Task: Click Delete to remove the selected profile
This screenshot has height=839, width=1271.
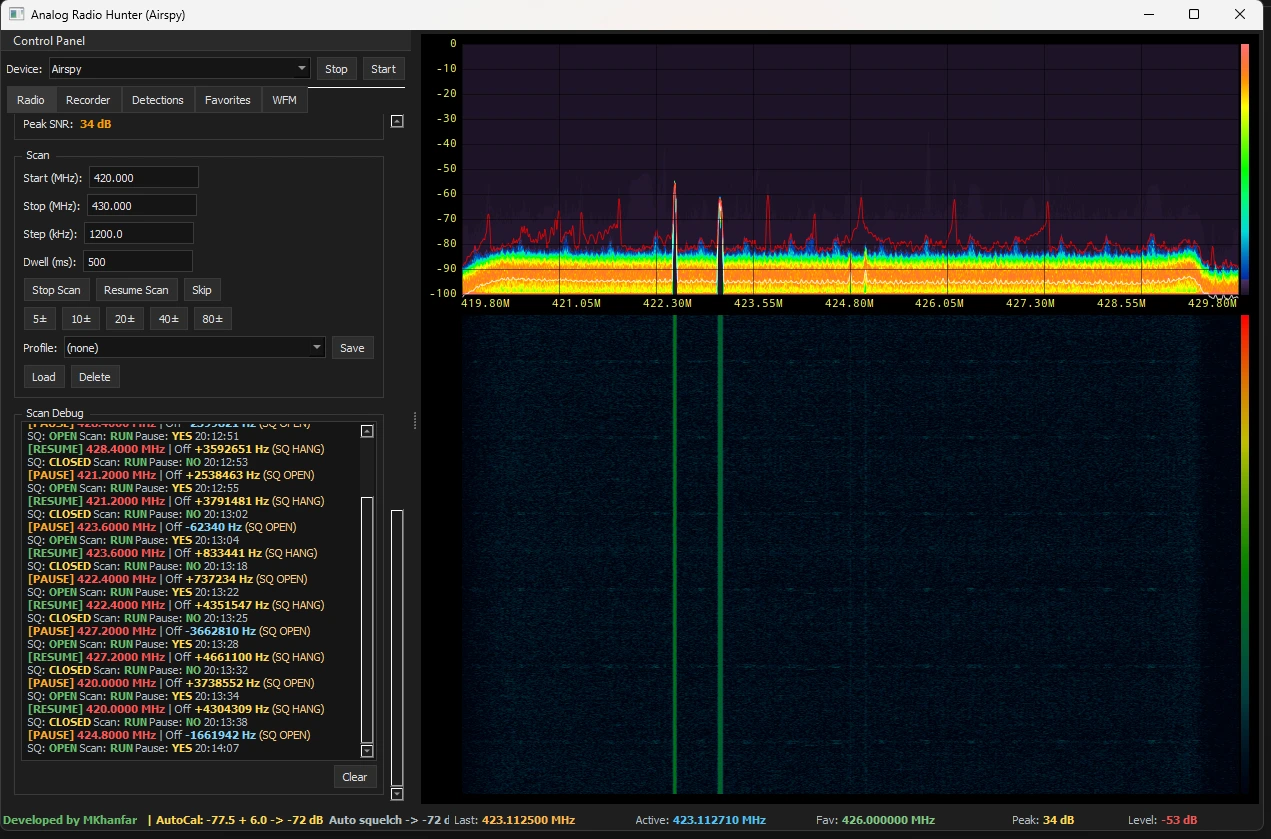Action: pyautogui.click(x=95, y=377)
